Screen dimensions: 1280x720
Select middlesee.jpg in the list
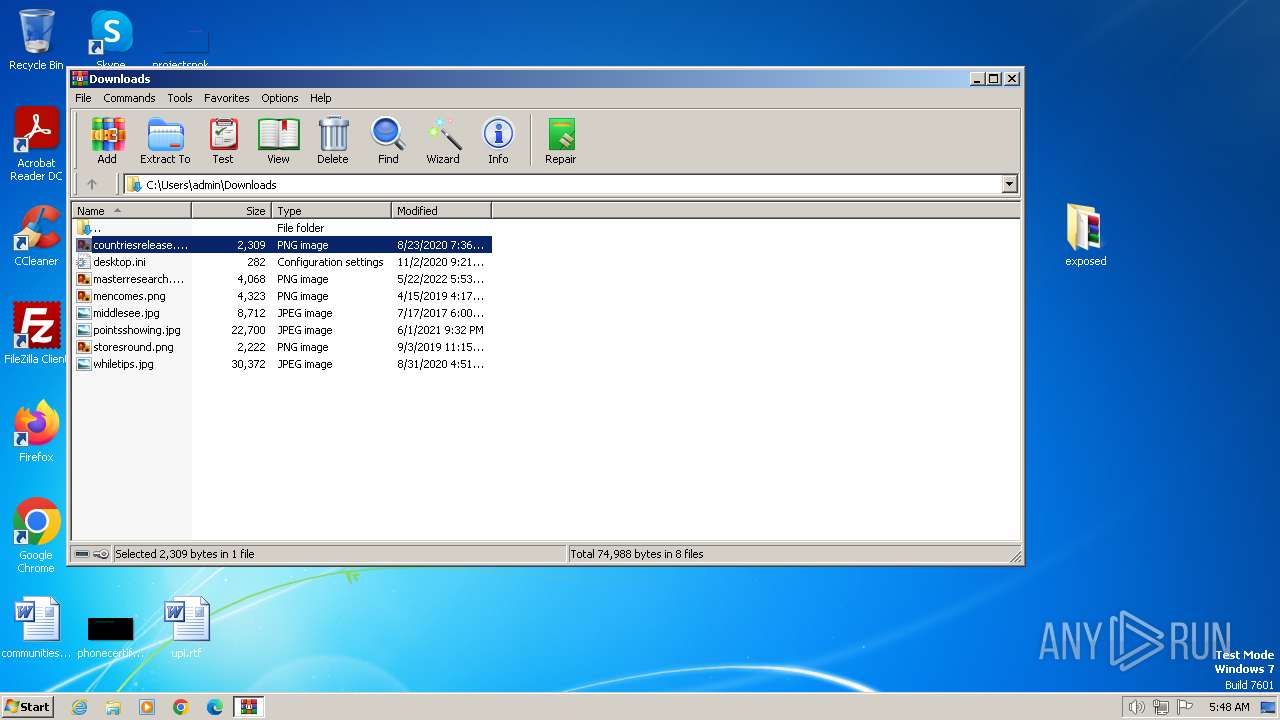[282, 313]
